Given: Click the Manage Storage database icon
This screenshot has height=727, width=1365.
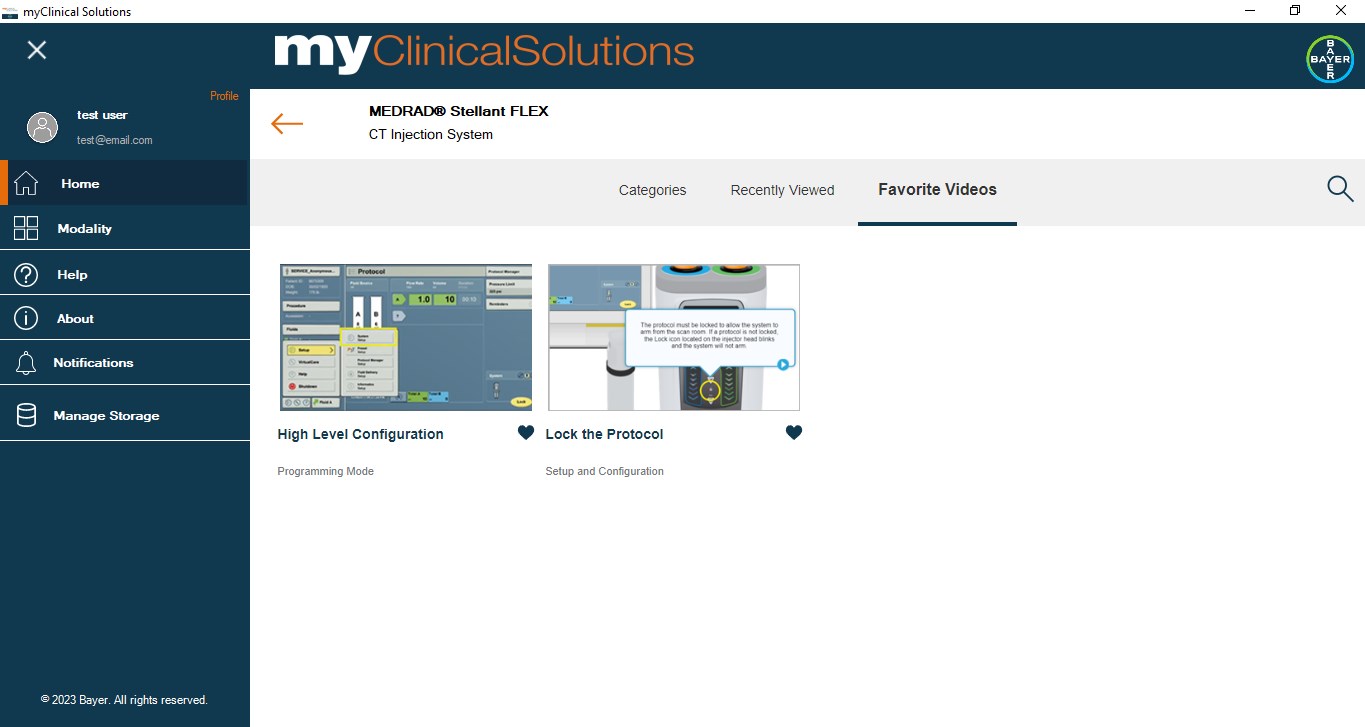Looking at the screenshot, I should pyautogui.click(x=26, y=415).
